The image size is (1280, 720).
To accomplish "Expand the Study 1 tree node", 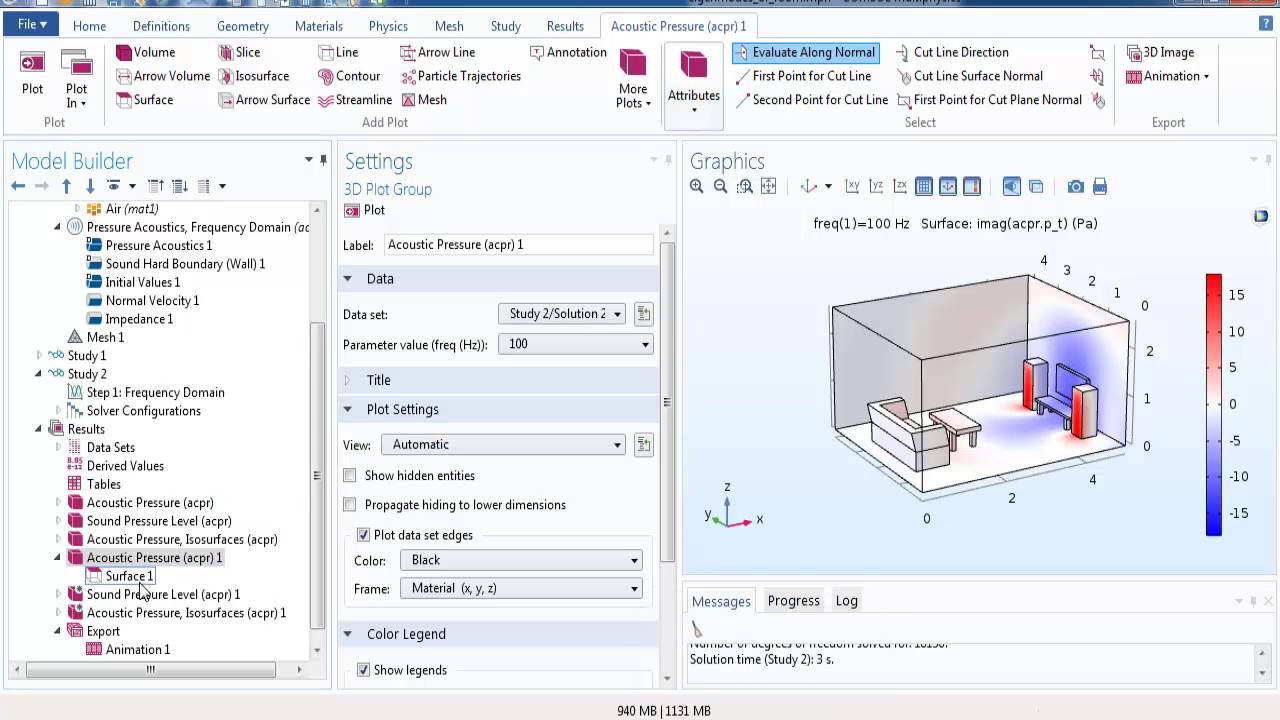I will (x=39, y=356).
